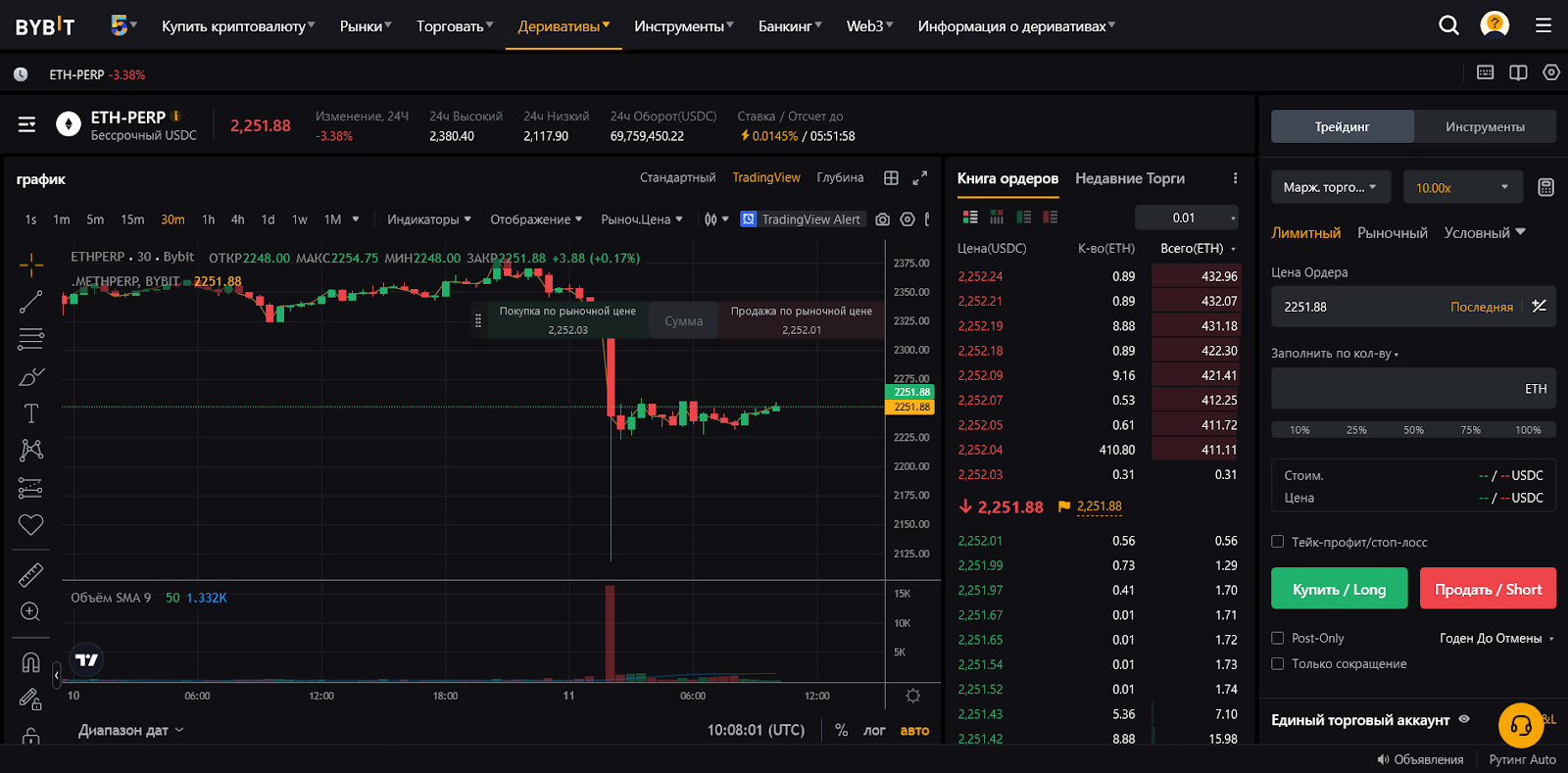Open the Заполнить по кол-ву dropdown

coord(1335,353)
